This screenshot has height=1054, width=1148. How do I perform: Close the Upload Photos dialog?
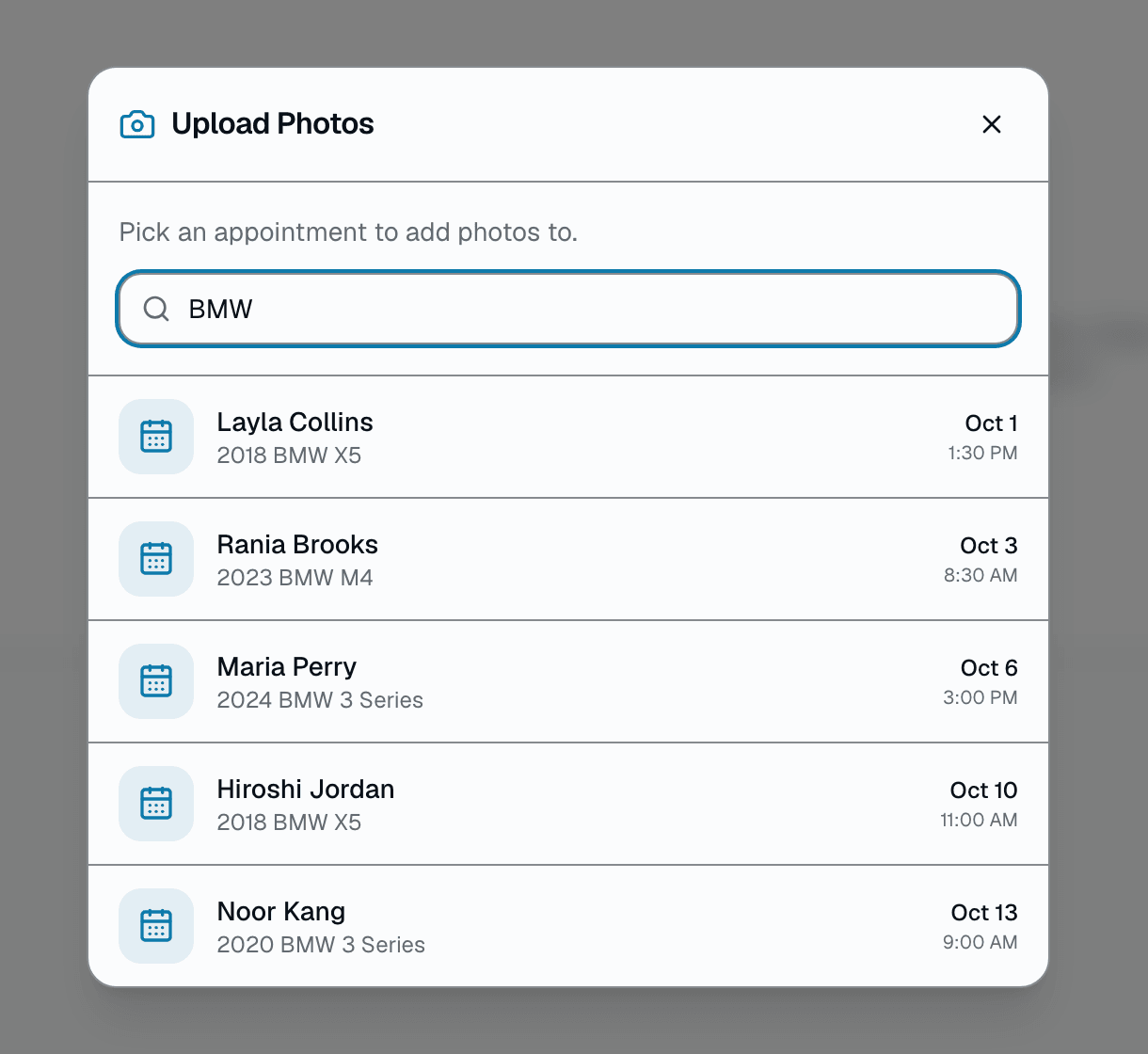click(992, 124)
